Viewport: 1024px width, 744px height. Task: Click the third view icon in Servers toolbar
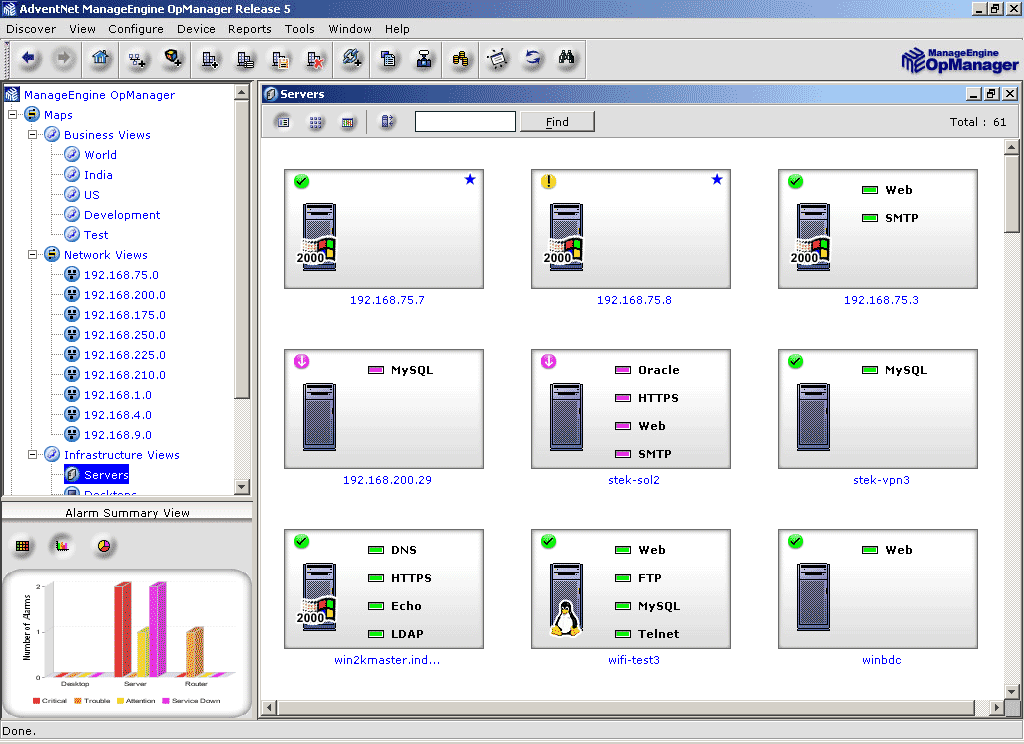tap(347, 122)
